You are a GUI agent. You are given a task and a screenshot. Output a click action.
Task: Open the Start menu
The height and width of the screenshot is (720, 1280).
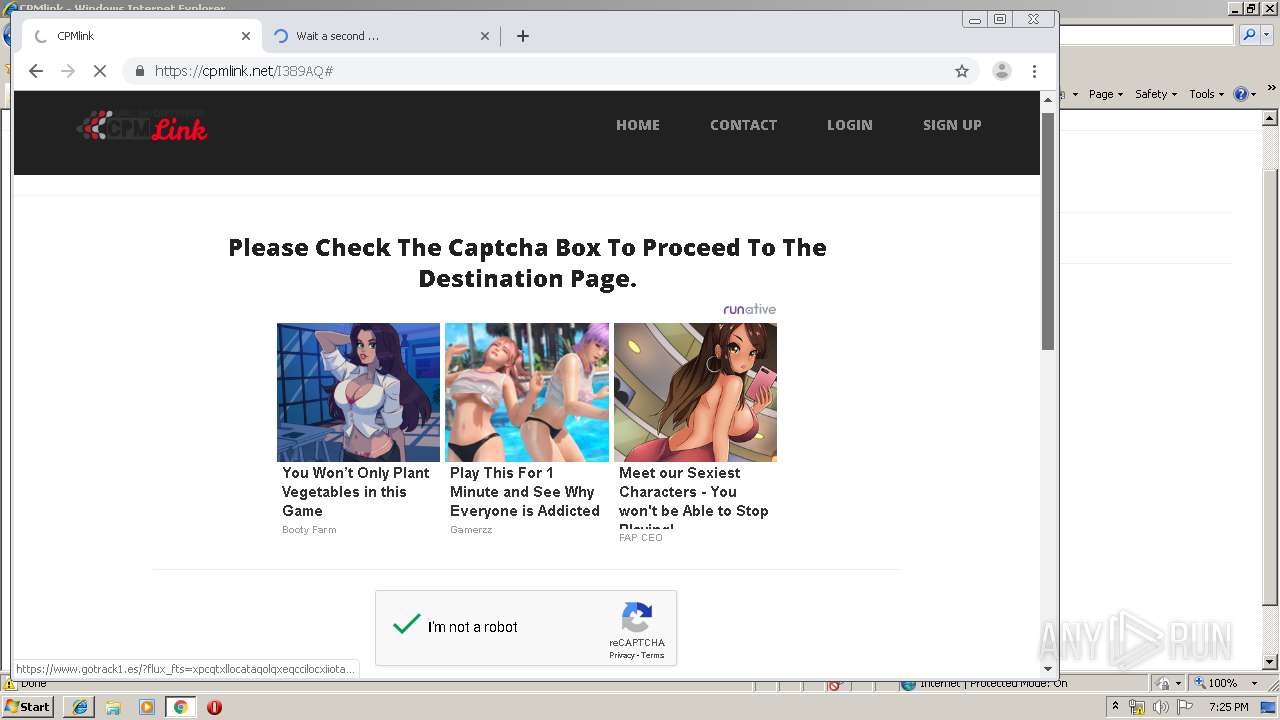(x=28, y=707)
